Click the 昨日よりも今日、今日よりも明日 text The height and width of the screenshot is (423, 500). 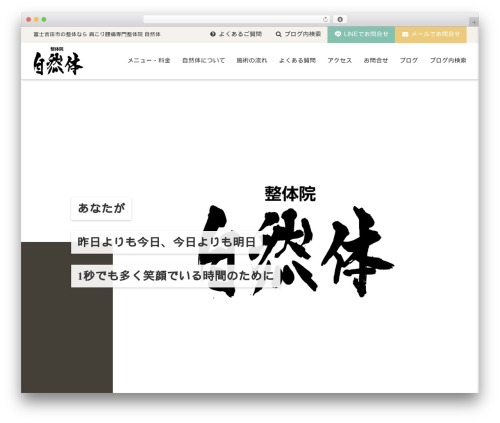(166, 242)
